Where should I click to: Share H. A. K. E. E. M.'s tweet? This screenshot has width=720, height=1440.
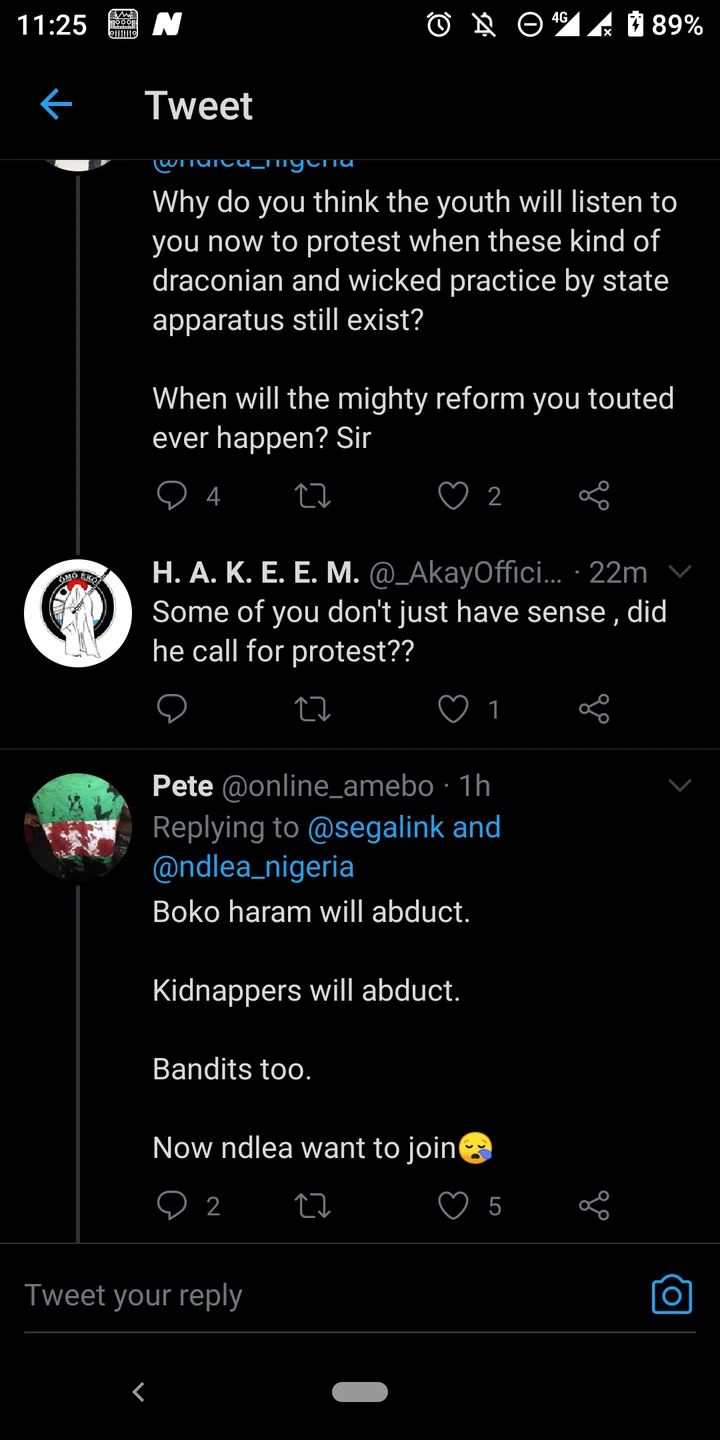593,709
